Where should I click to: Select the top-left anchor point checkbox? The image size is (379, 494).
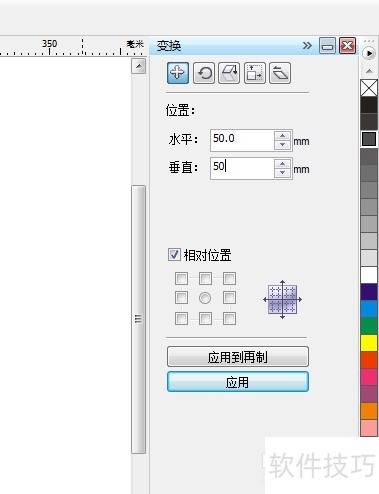pos(181,278)
